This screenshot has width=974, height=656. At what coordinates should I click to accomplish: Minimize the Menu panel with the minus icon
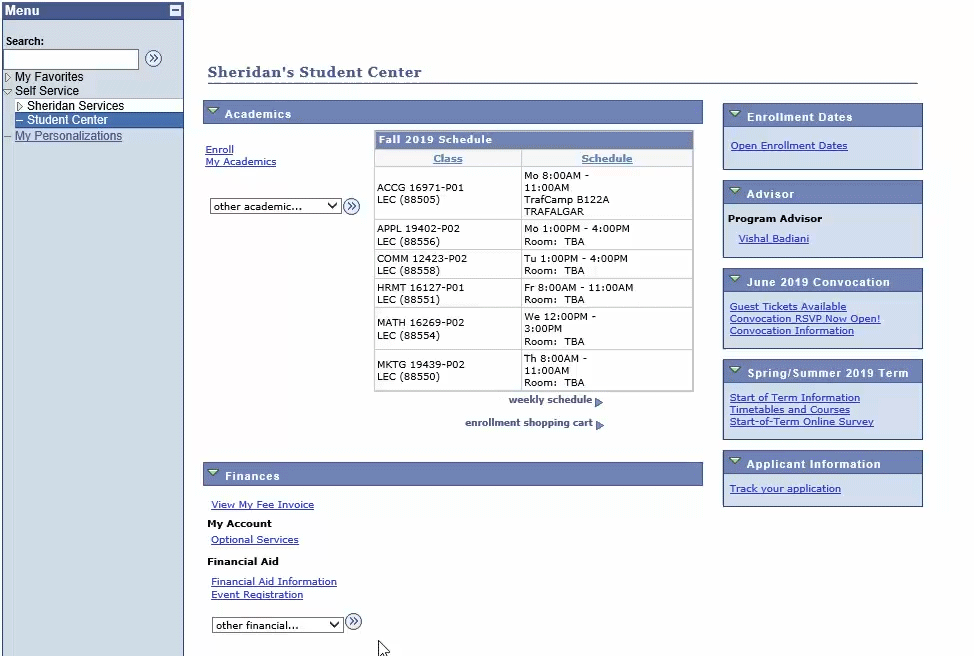coord(175,10)
